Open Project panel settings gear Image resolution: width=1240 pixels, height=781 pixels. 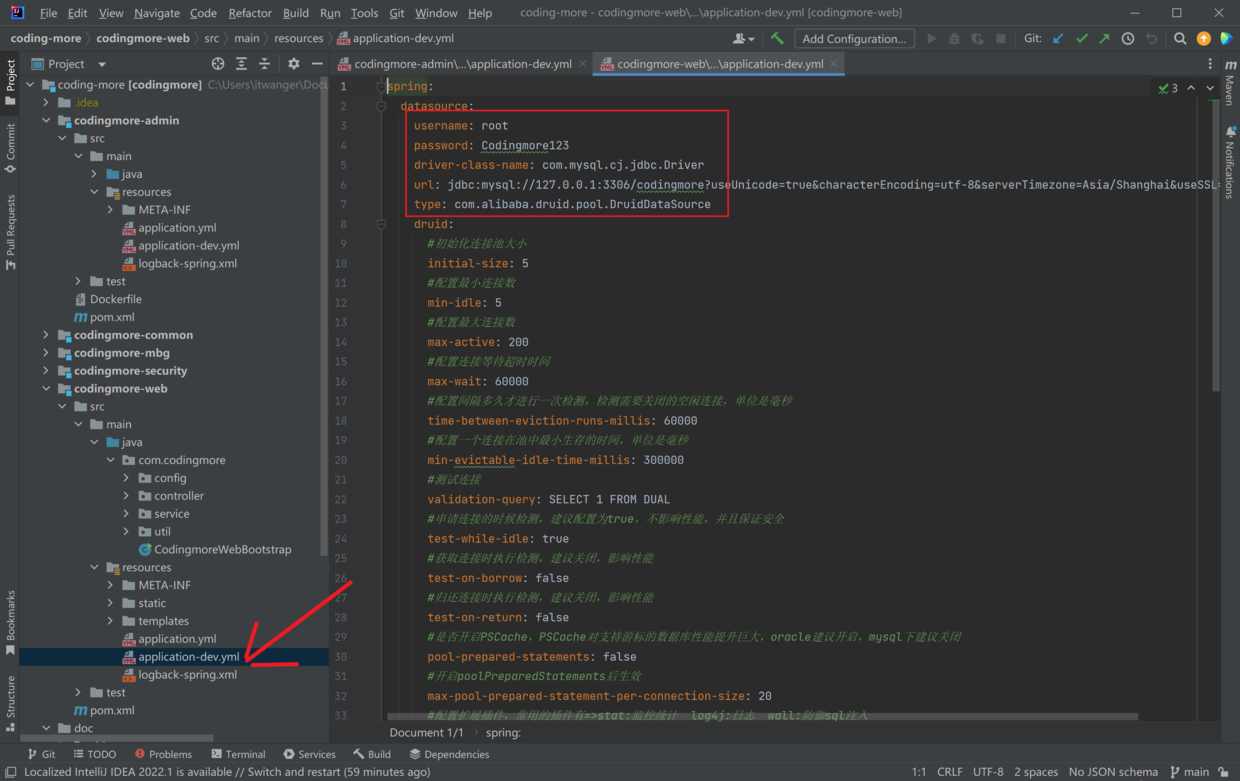click(294, 64)
